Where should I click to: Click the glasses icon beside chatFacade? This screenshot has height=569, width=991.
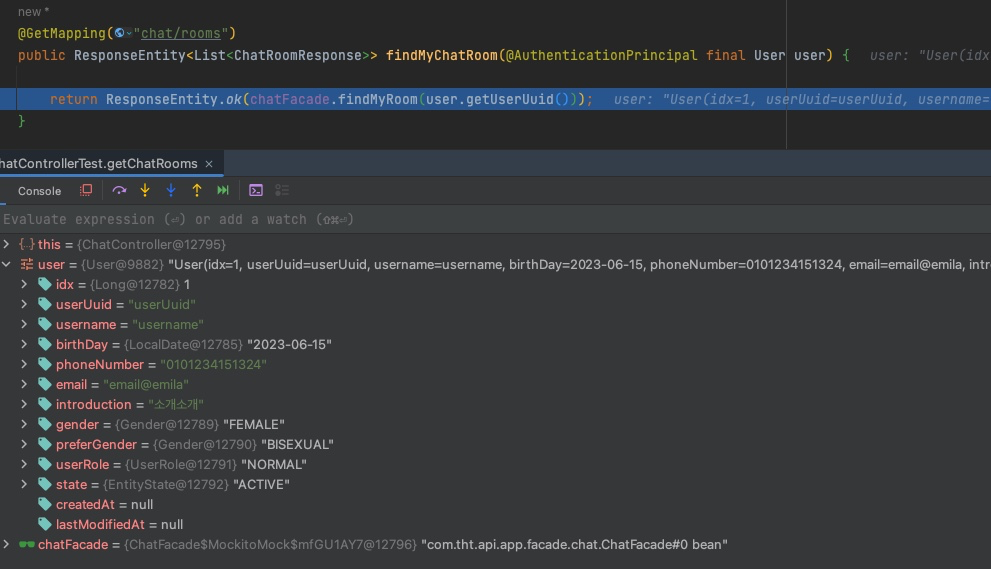point(27,544)
